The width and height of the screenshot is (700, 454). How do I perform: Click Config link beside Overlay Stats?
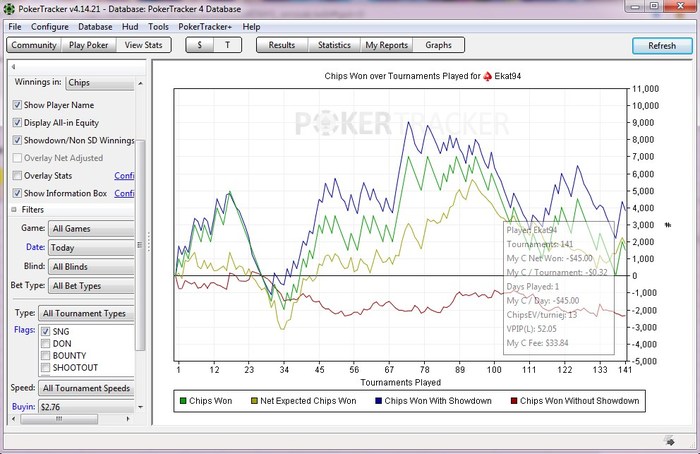pyautogui.click(x=124, y=175)
